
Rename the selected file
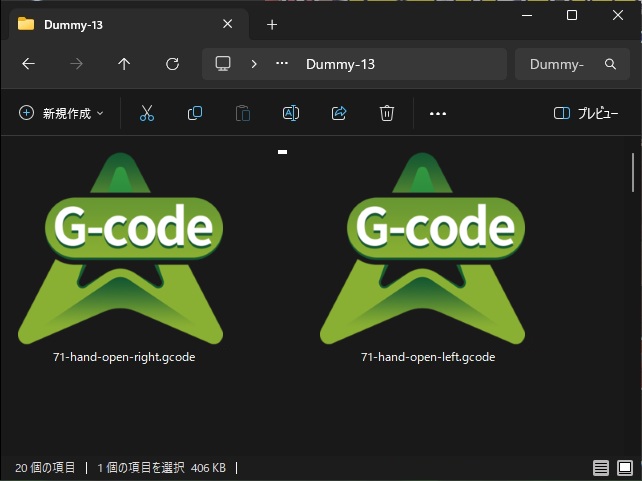[x=291, y=113]
